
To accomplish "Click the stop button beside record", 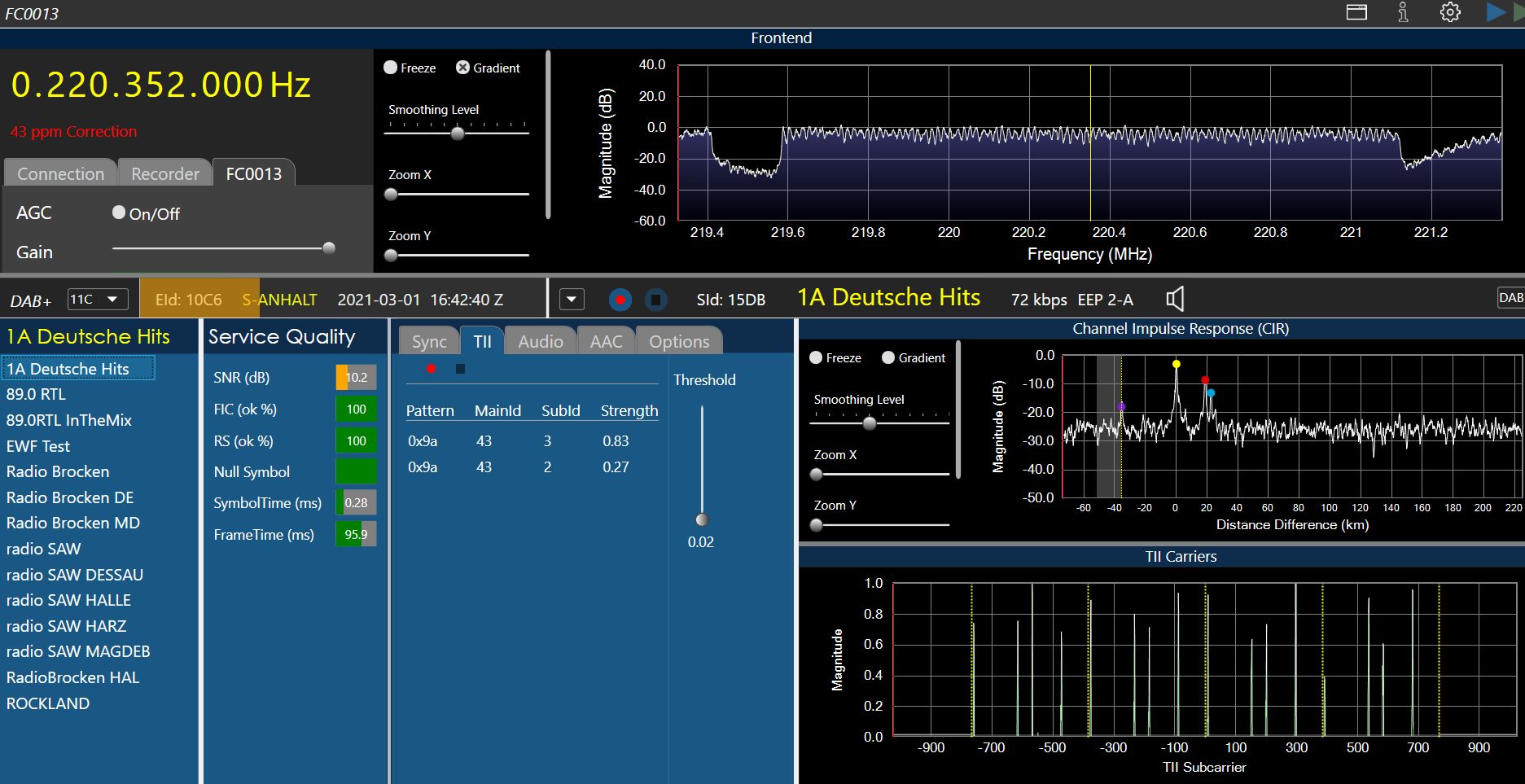I will click(655, 300).
